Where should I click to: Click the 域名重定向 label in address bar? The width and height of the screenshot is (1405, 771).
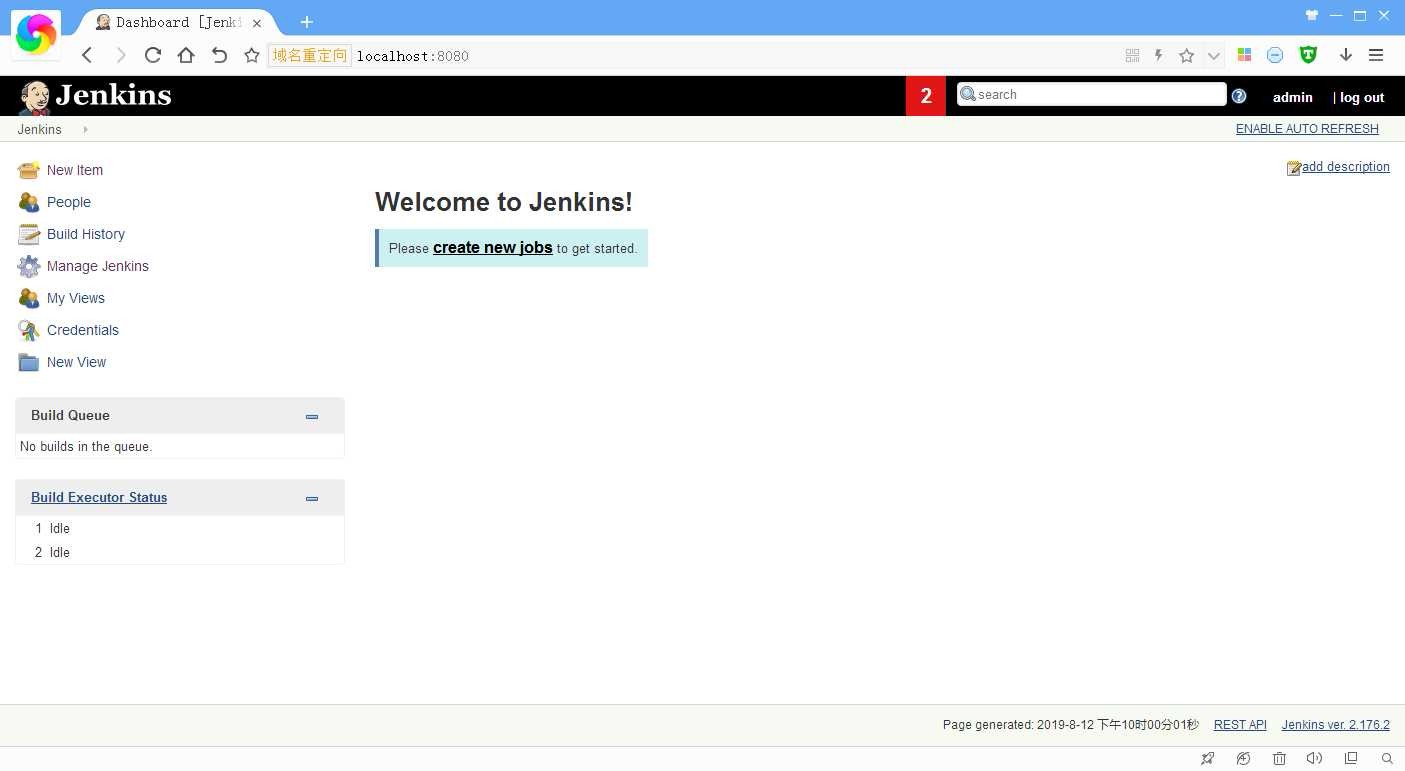[x=310, y=56]
